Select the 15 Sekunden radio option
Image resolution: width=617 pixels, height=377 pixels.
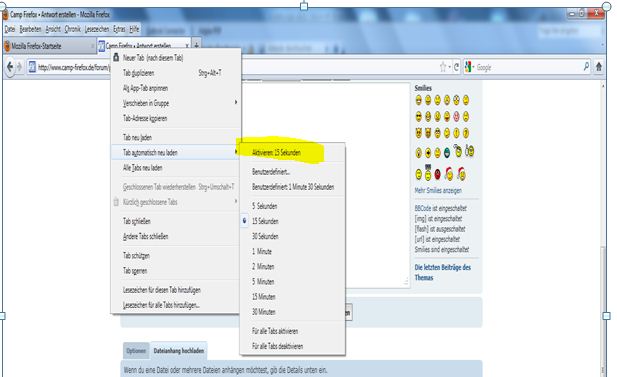(x=292, y=221)
